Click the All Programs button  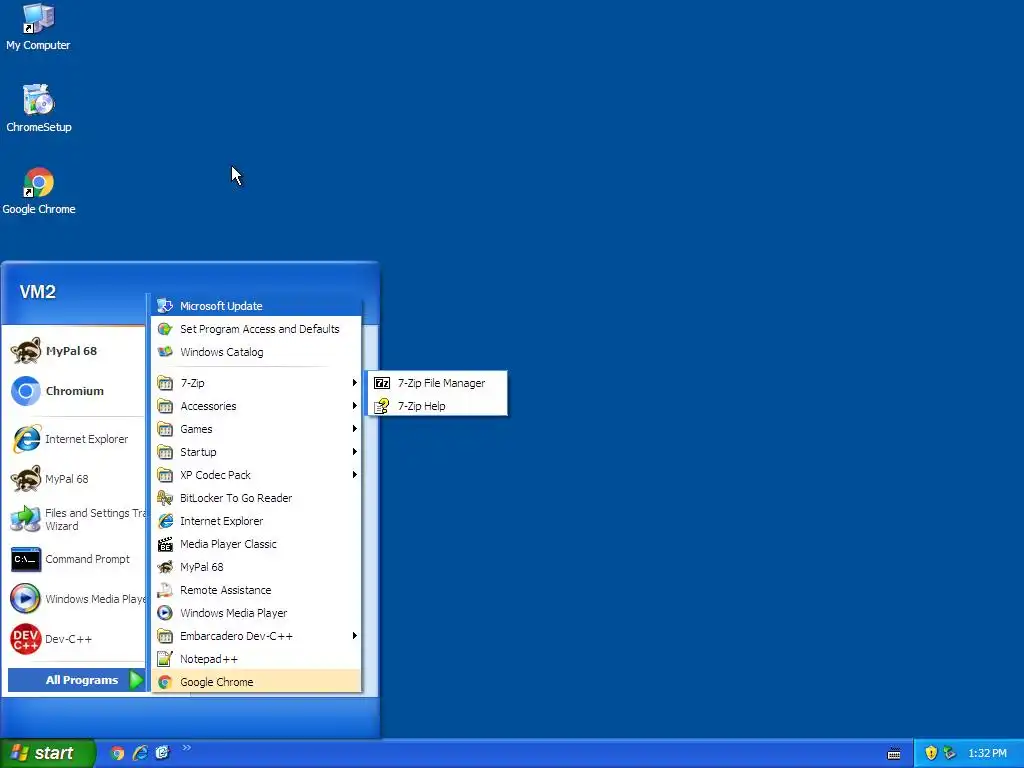(x=76, y=680)
